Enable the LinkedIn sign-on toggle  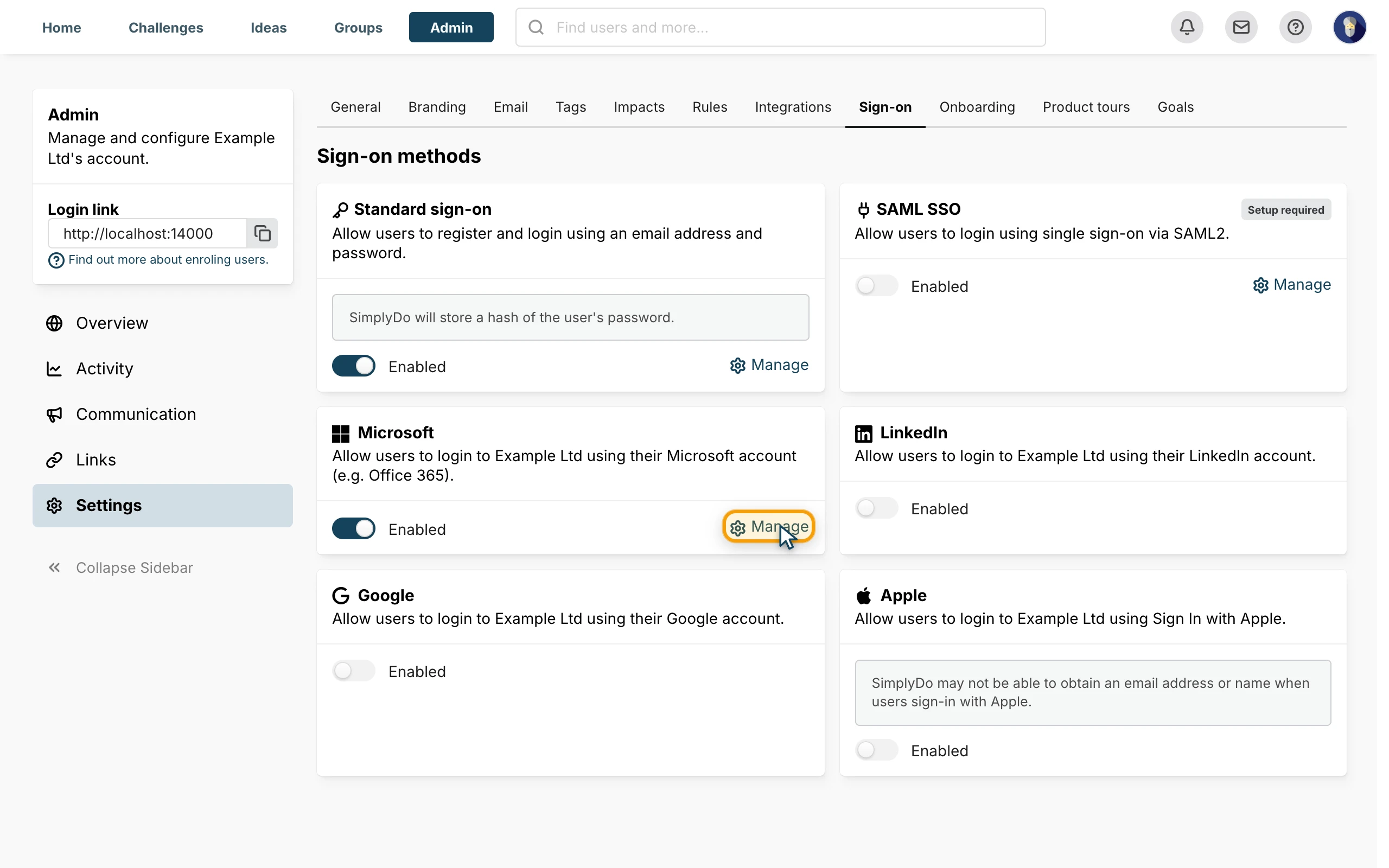(876, 507)
